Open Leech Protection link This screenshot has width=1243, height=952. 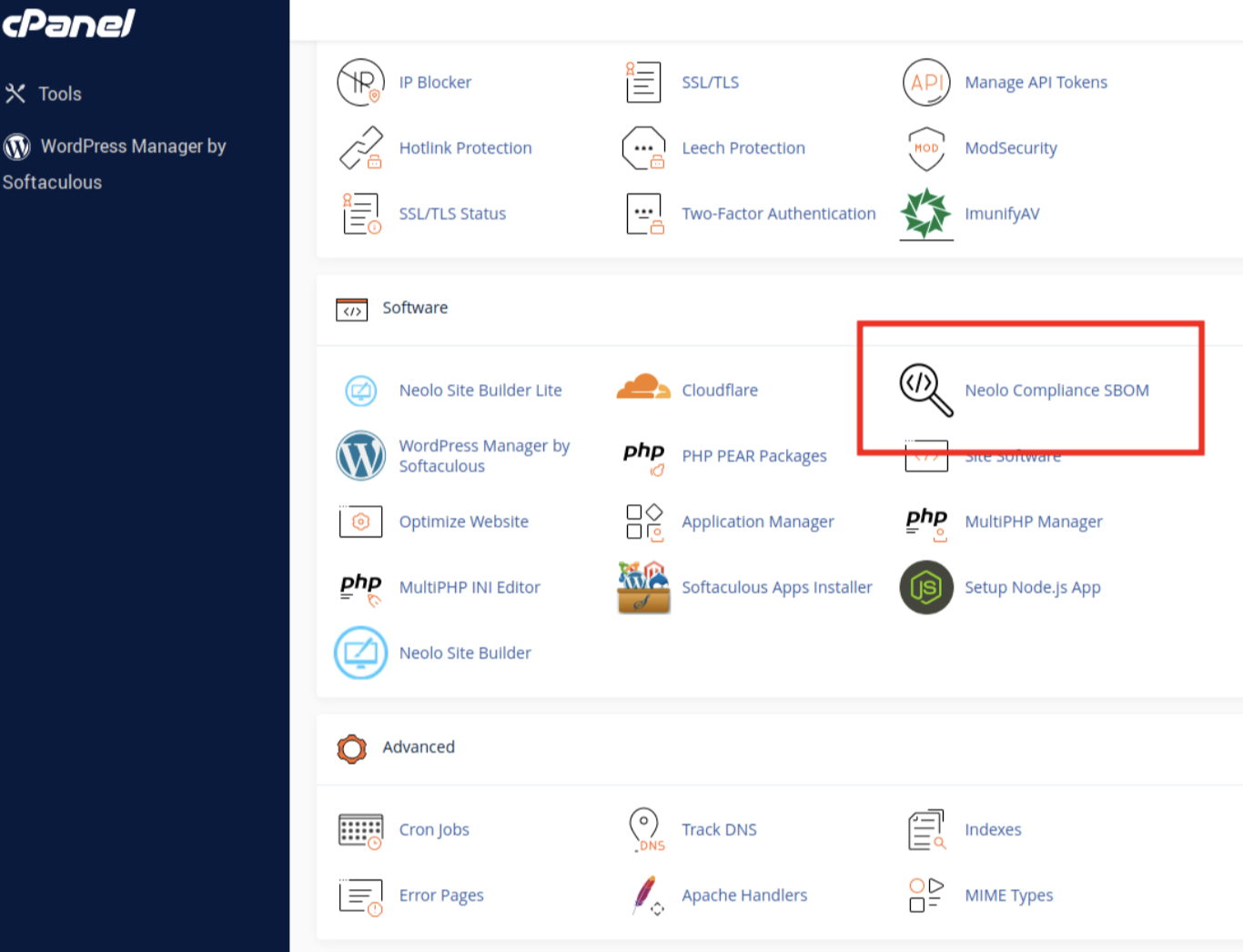point(743,147)
